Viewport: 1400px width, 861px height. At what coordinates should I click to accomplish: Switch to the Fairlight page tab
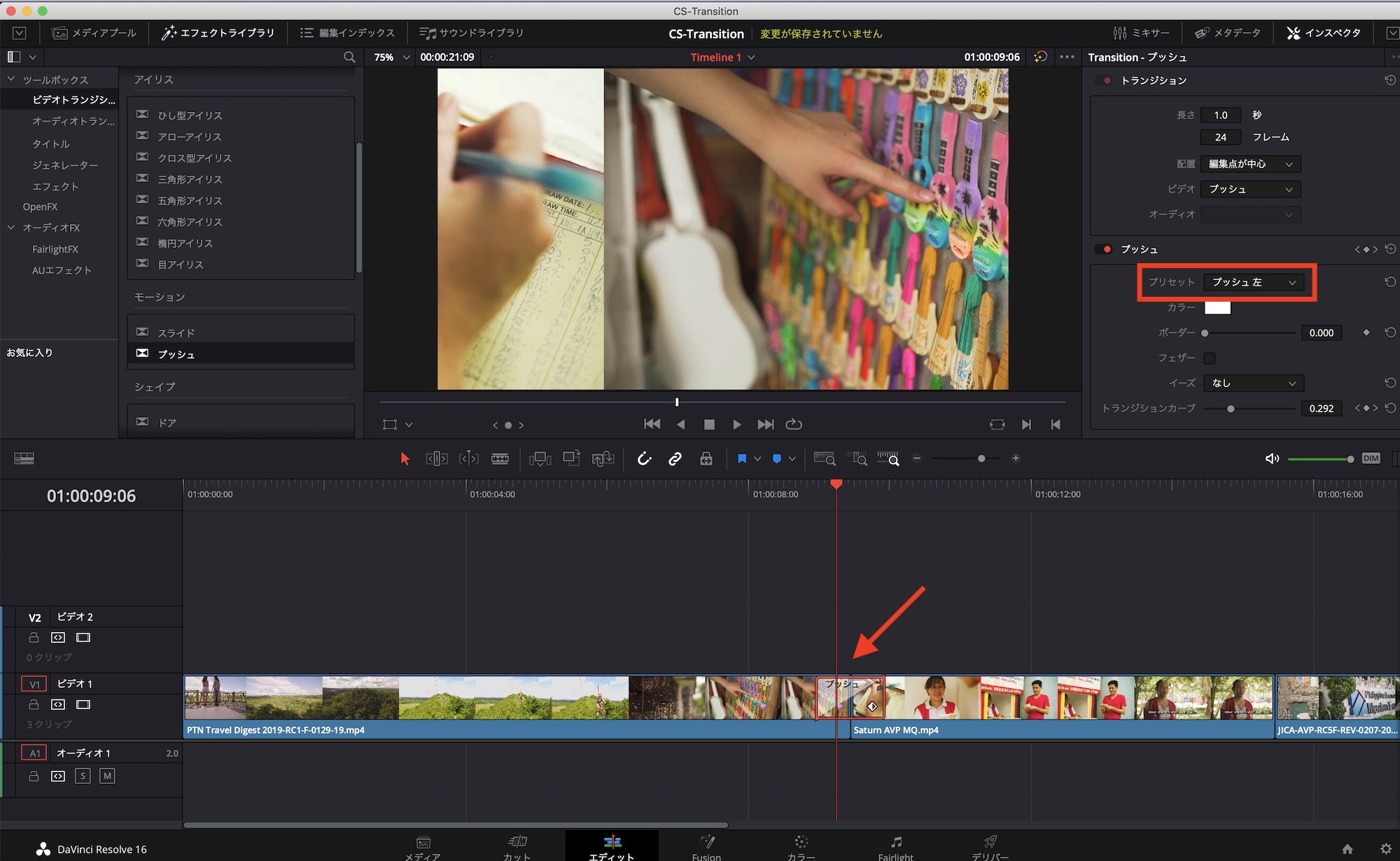[x=895, y=847]
